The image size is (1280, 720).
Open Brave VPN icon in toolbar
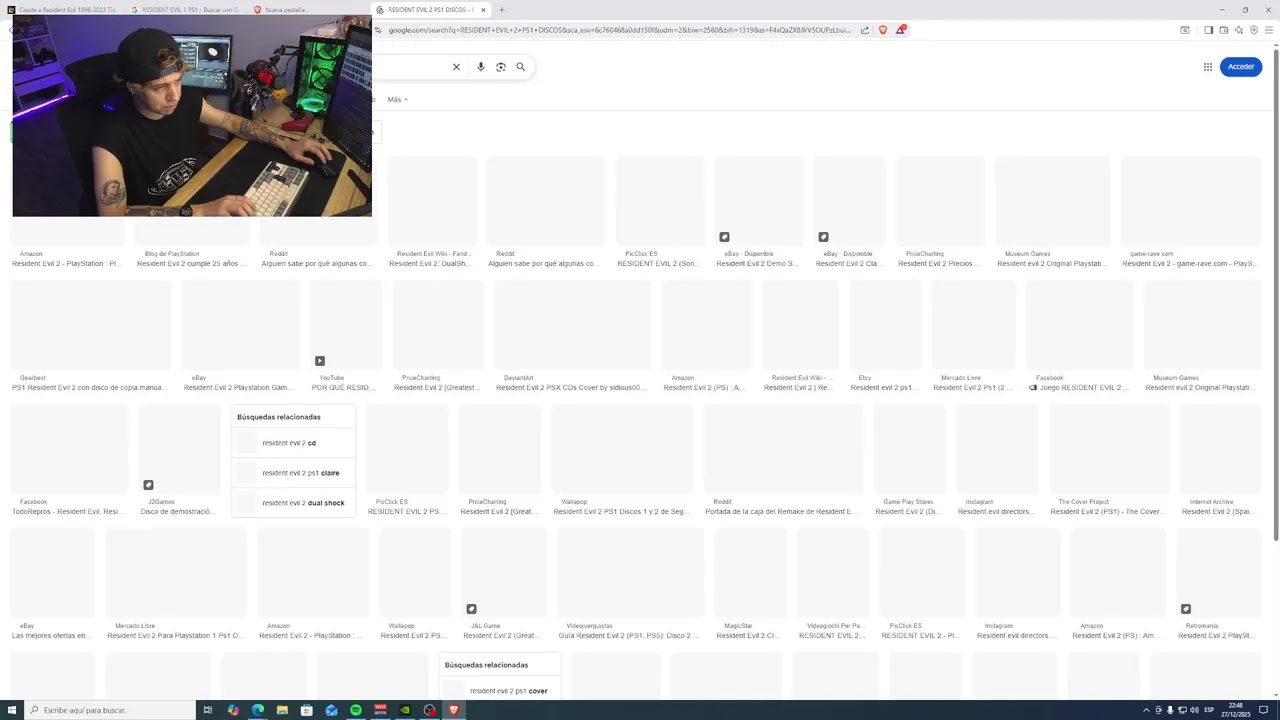pyautogui.click(x=1254, y=30)
